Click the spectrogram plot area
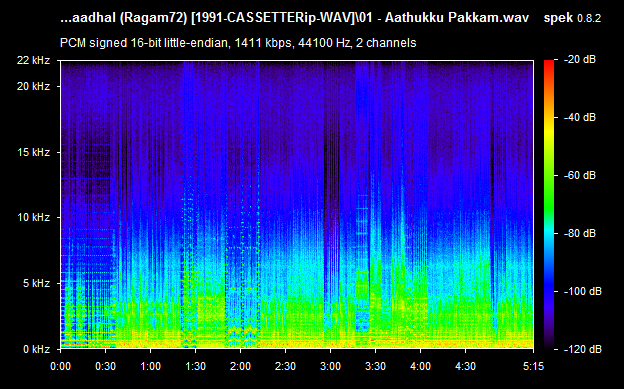Image resolution: width=624 pixels, height=389 pixels. (297, 205)
